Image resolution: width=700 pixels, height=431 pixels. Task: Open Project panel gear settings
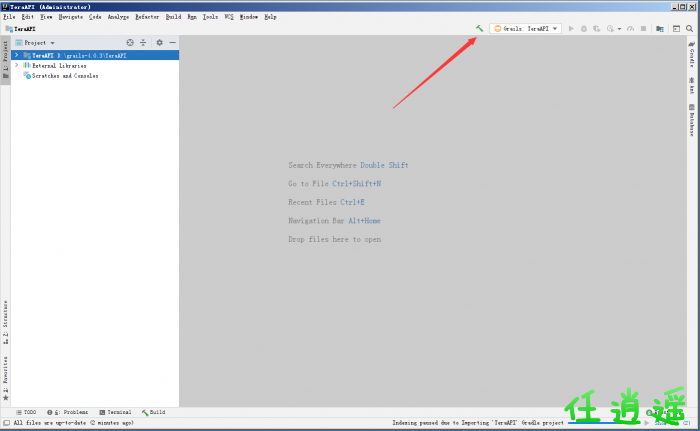pyautogui.click(x=159, y=42)
